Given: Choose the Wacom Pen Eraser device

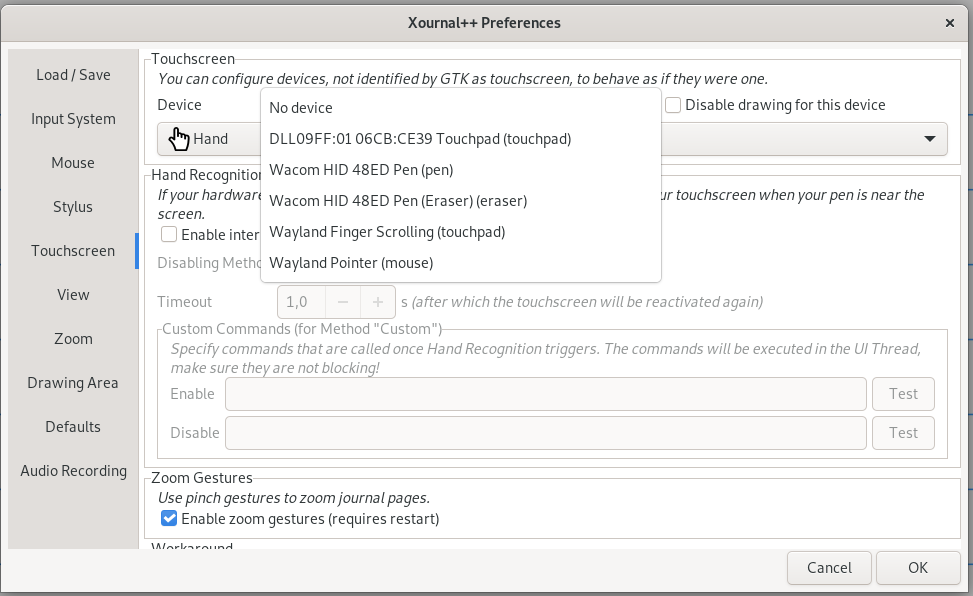Looking at the screenshot, I should (395, 200).
